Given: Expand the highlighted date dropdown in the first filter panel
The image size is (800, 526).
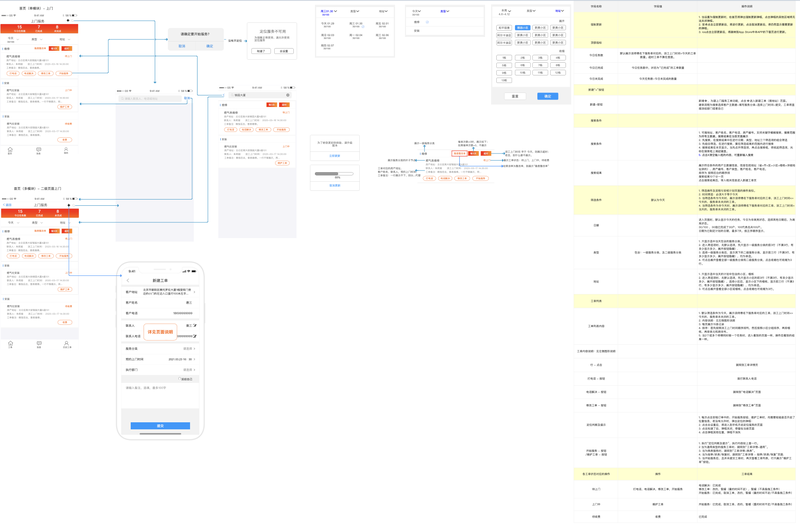Looking at the screenshot, I should click(327, 12).
